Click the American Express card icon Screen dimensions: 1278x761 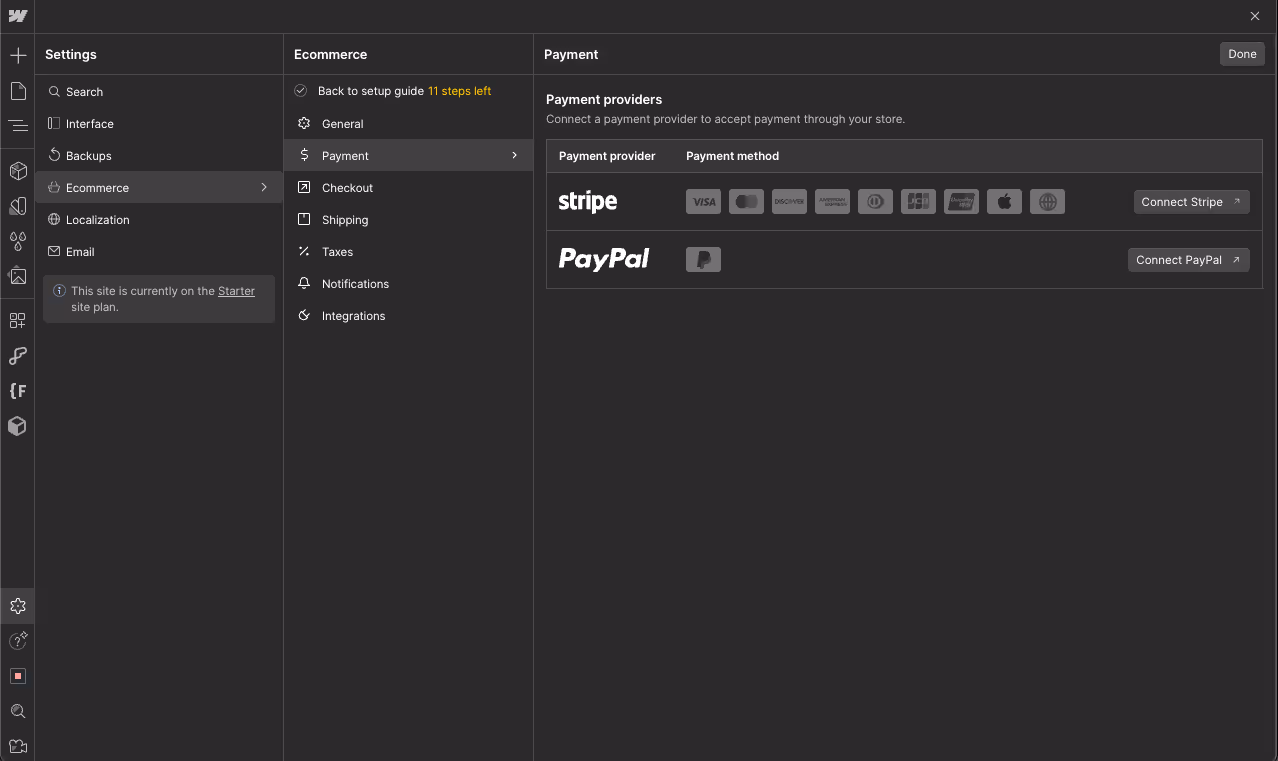click(832, 202)
